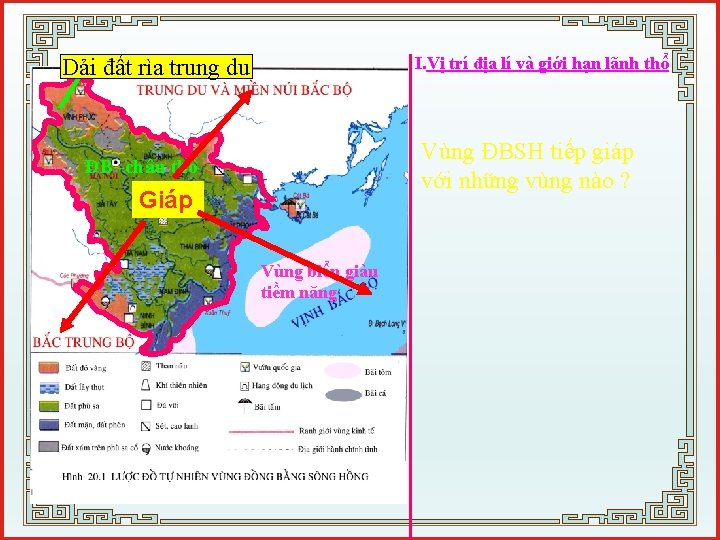720x540 pixels.
Task: Click the question line 'với những vùng nào ?'
Action: (x=525, y=181)
